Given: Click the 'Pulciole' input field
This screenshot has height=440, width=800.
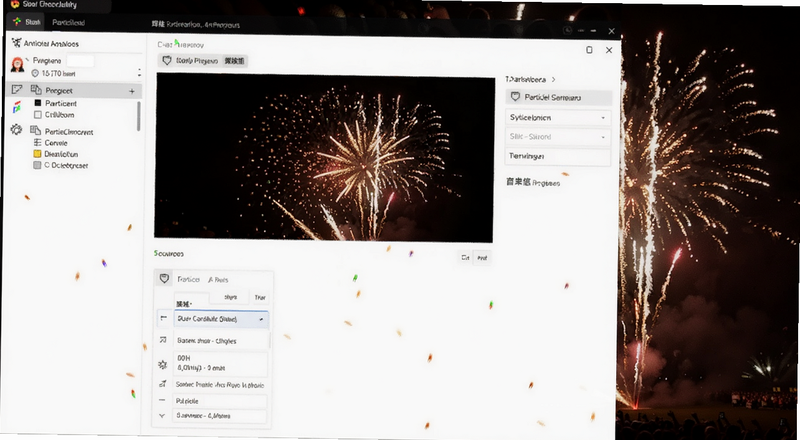Looking at the screenshot, I should click(x=221, y=401).
